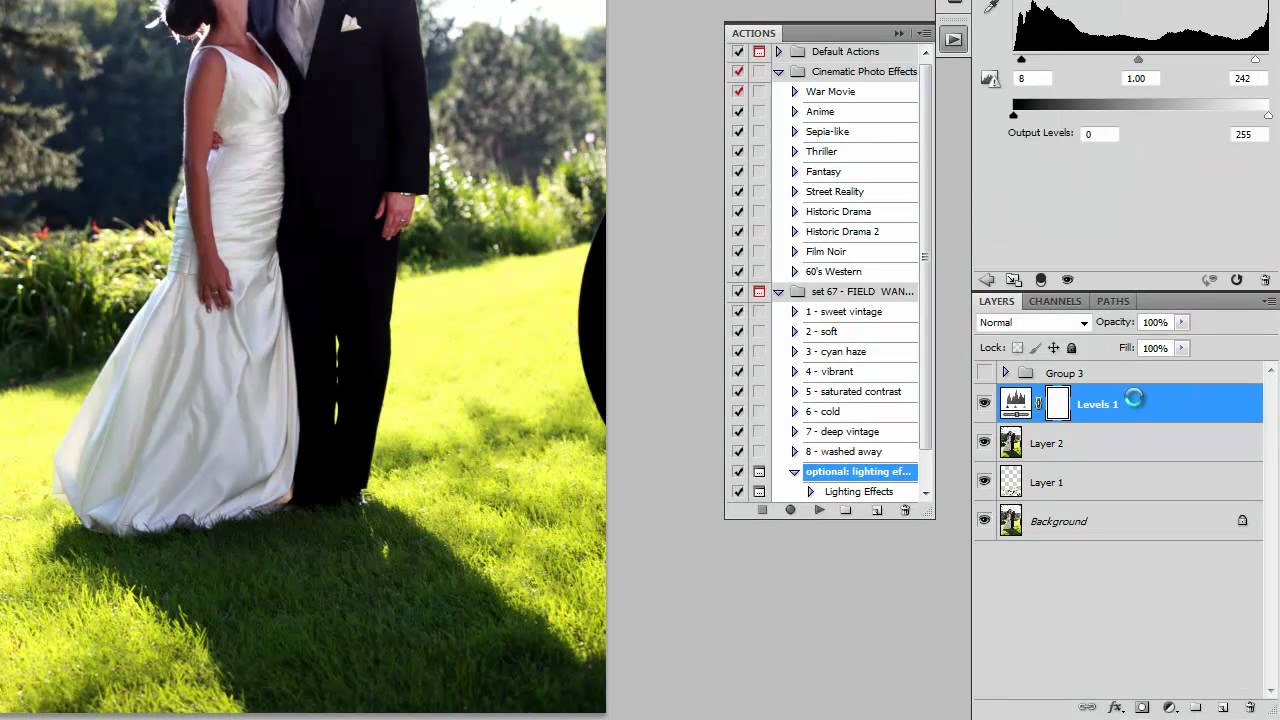Lock all padlock icon in Layers panel
The image size is (1280, 720).
click(1071, 348)
